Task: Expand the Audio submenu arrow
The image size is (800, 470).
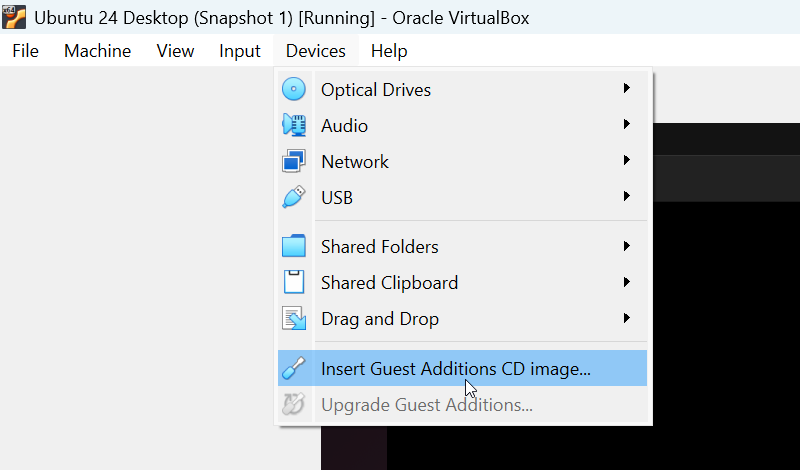Action: point(627,124)
